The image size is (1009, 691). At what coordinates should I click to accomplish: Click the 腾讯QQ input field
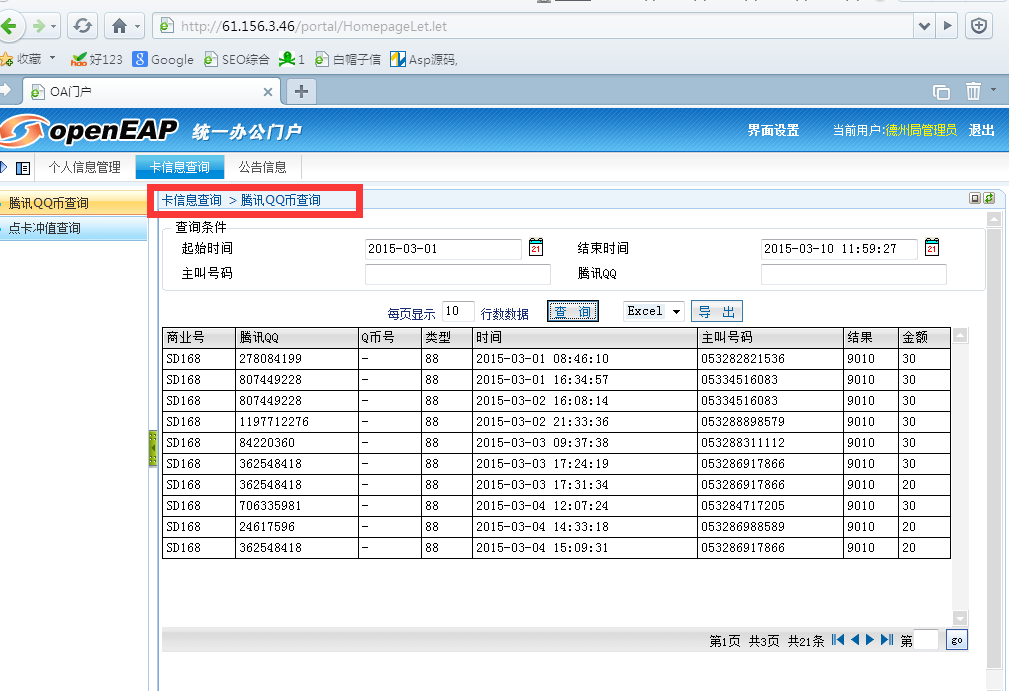tap(853, 274)
